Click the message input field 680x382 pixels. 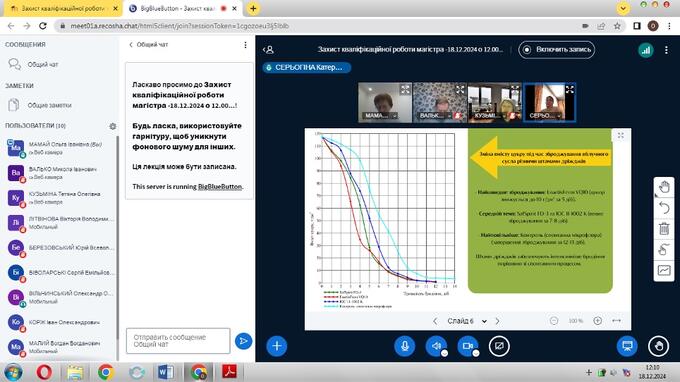click(x=178, y=341)
